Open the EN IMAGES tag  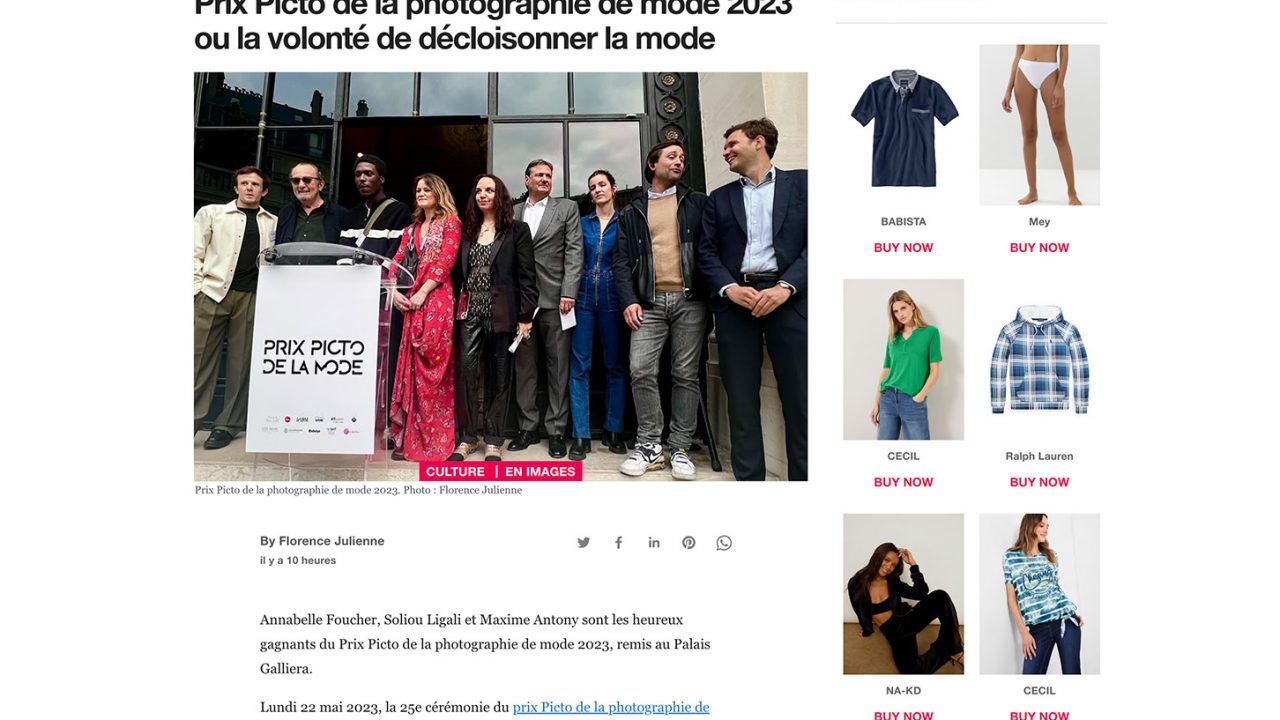coord(540,472)
